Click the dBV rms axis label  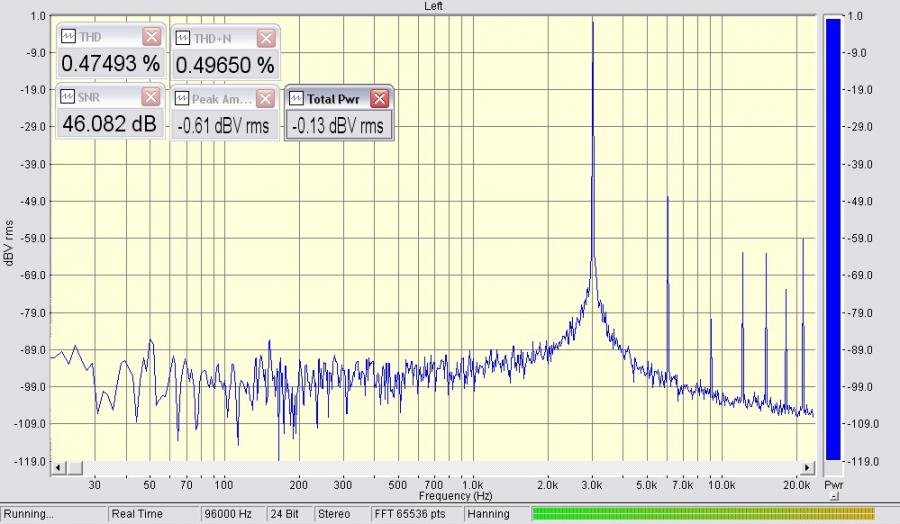point(8,242)
